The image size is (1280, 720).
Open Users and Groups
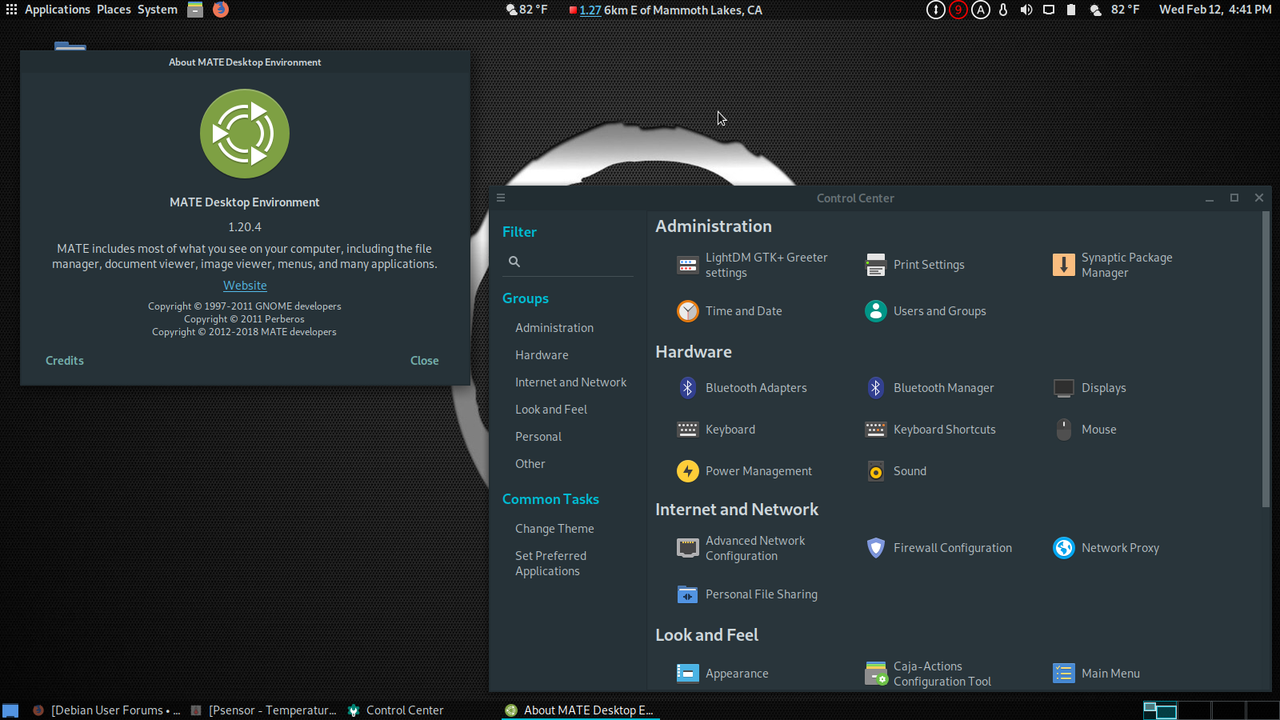tap(925, 311)
